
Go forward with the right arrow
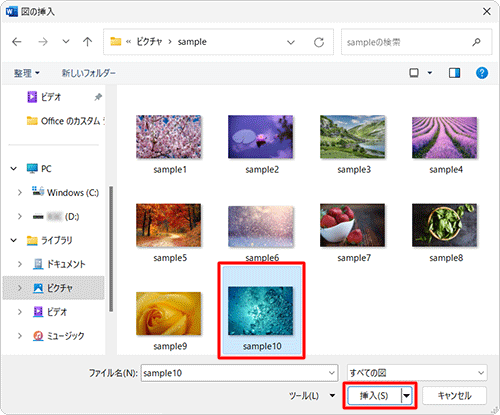(43, 42)
